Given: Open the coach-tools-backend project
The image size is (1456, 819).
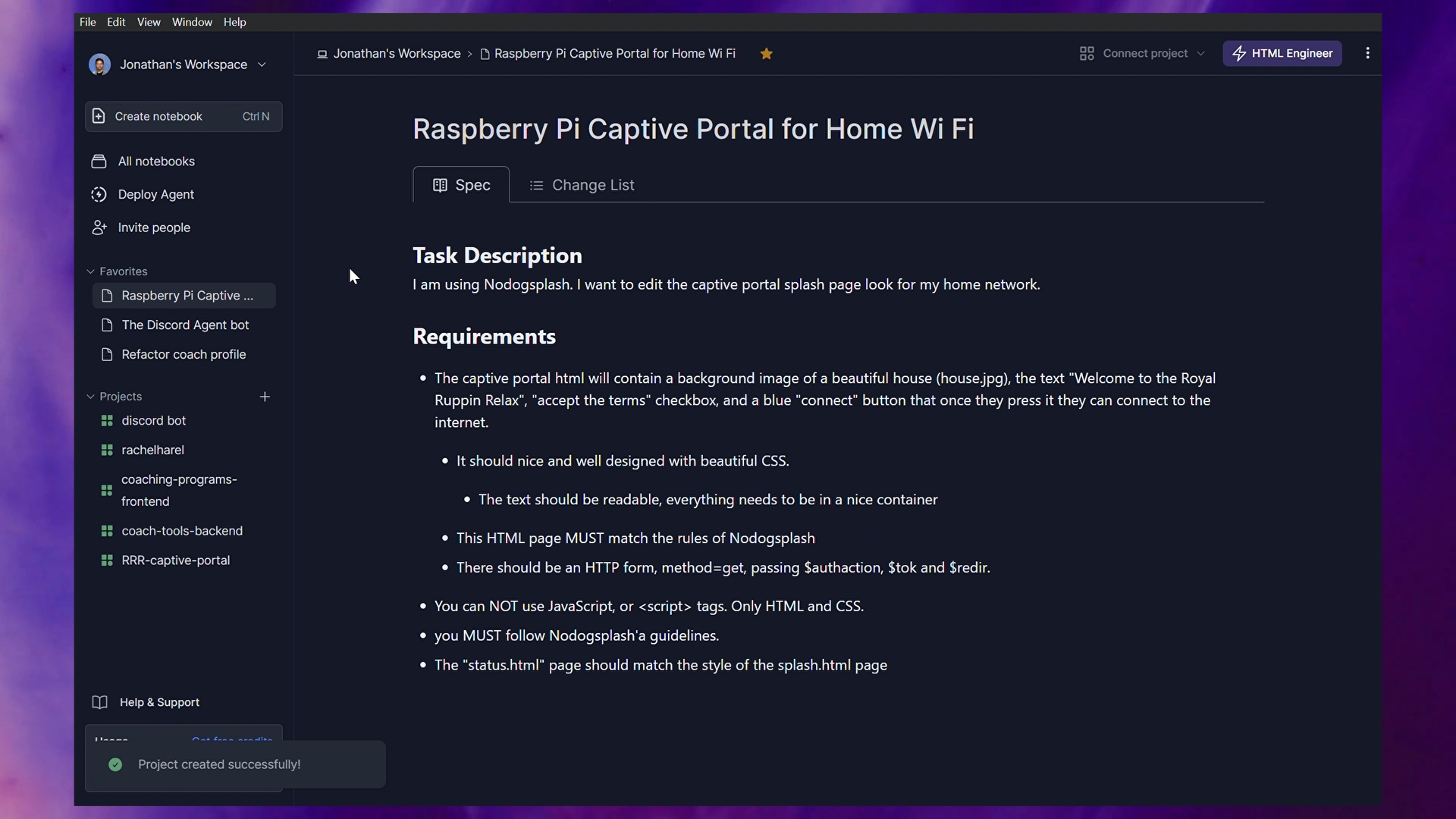Looking at the screenshot, I should (x=184, y=531).
